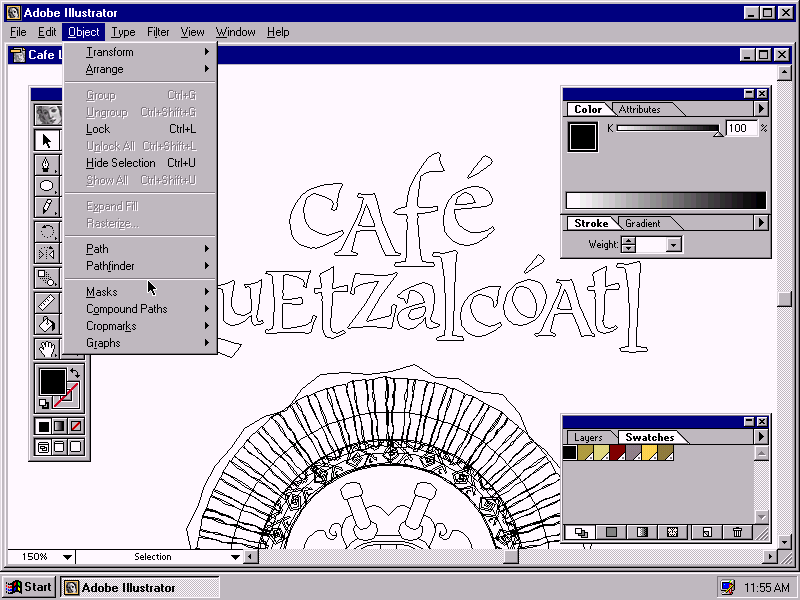
Task: Switch to the Layers tab
Action: pos(588,437)
